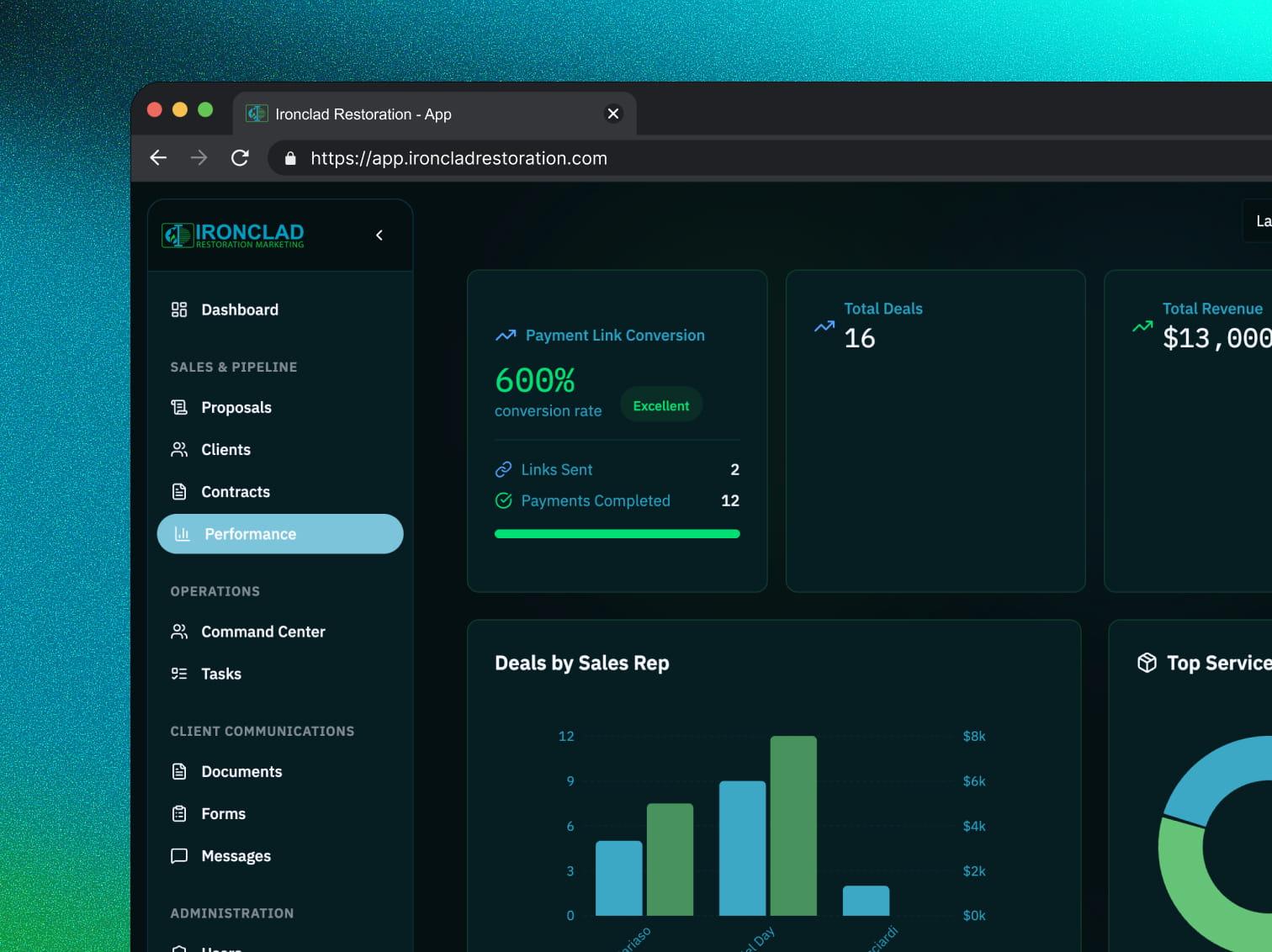Click the Links Sent value 2
This screenshot has width=1272, height=952.
point(734,469)
